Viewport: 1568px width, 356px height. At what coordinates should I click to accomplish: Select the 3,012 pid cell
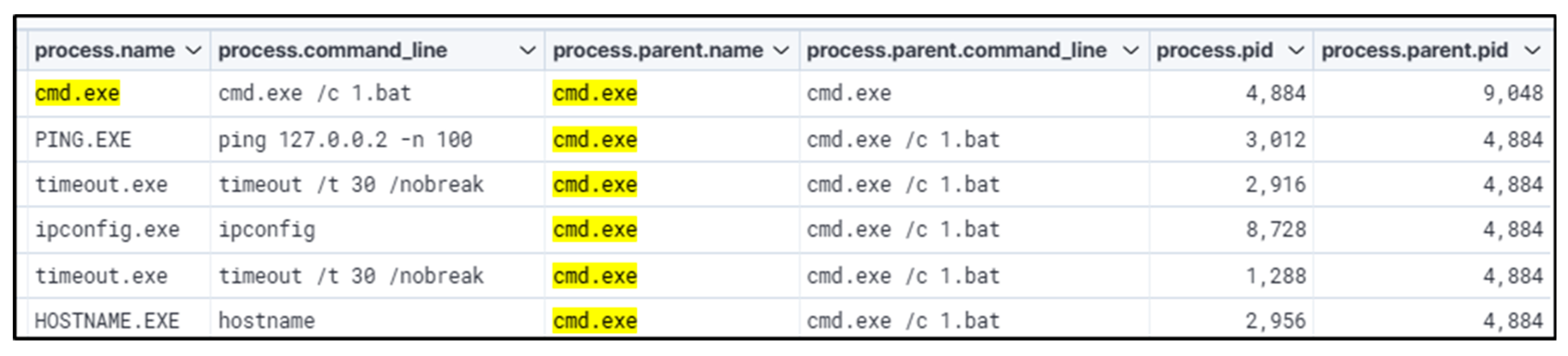(x=1275, y=140)
